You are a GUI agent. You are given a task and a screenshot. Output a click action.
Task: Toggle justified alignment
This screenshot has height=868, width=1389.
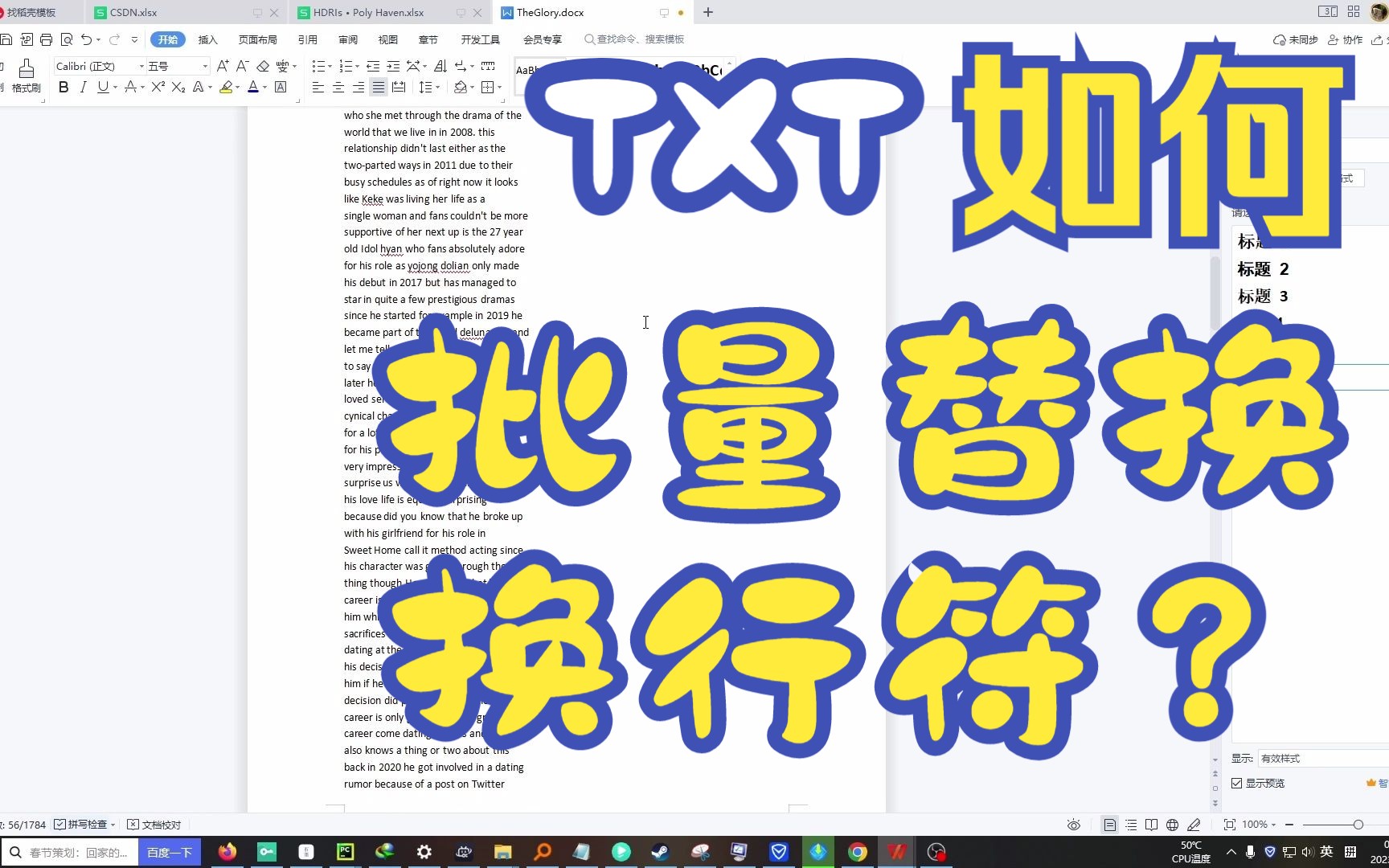pos(379,87)
